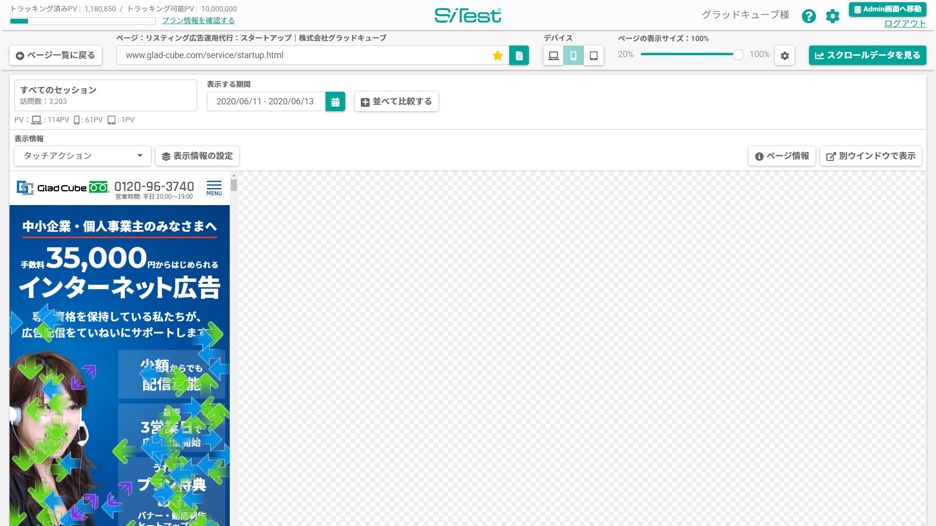
Task: Click the 2020/06/11 - 2020/06/13 date field
Action: 265,102
